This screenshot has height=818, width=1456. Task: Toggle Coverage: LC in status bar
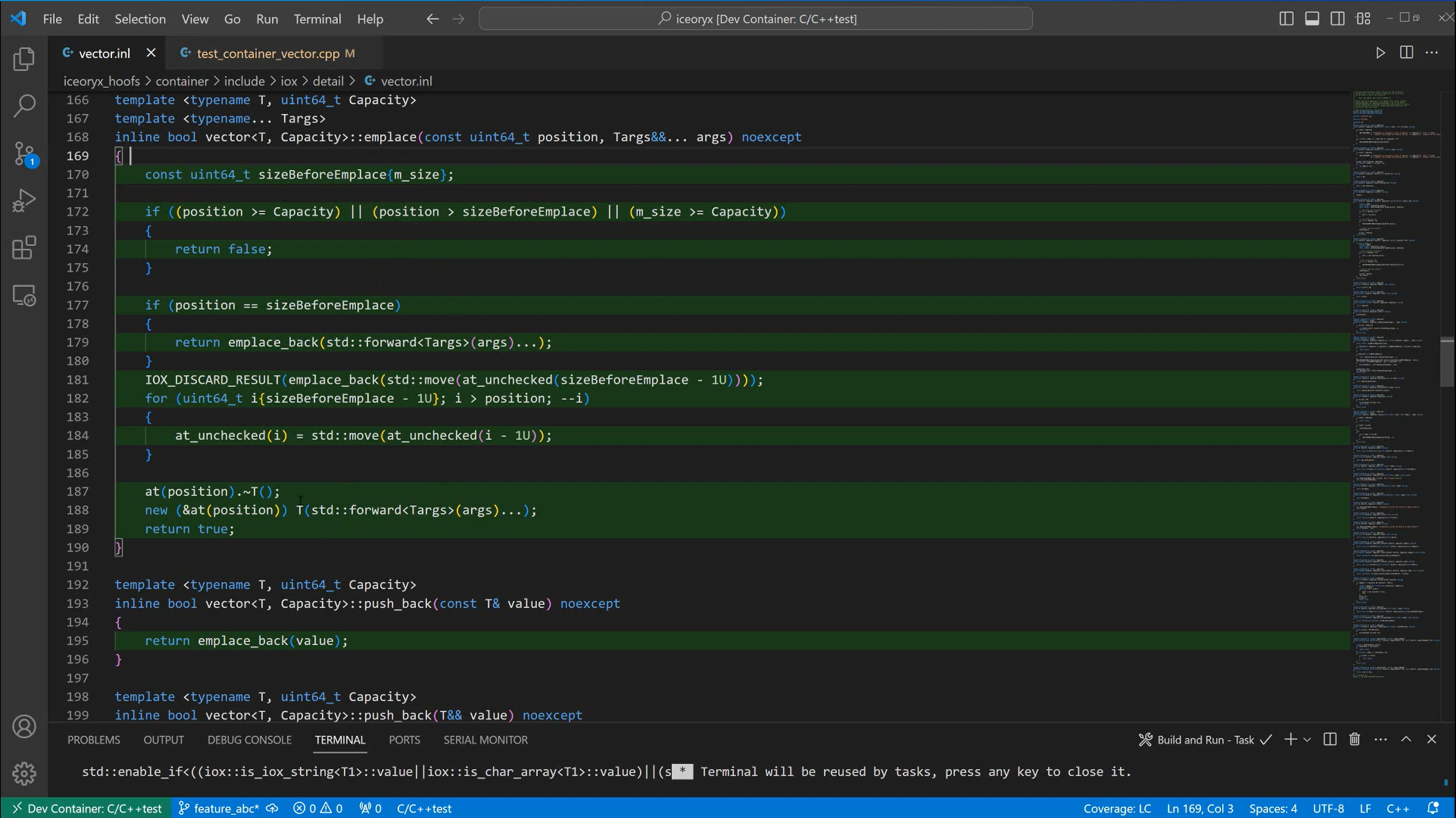1117,809
